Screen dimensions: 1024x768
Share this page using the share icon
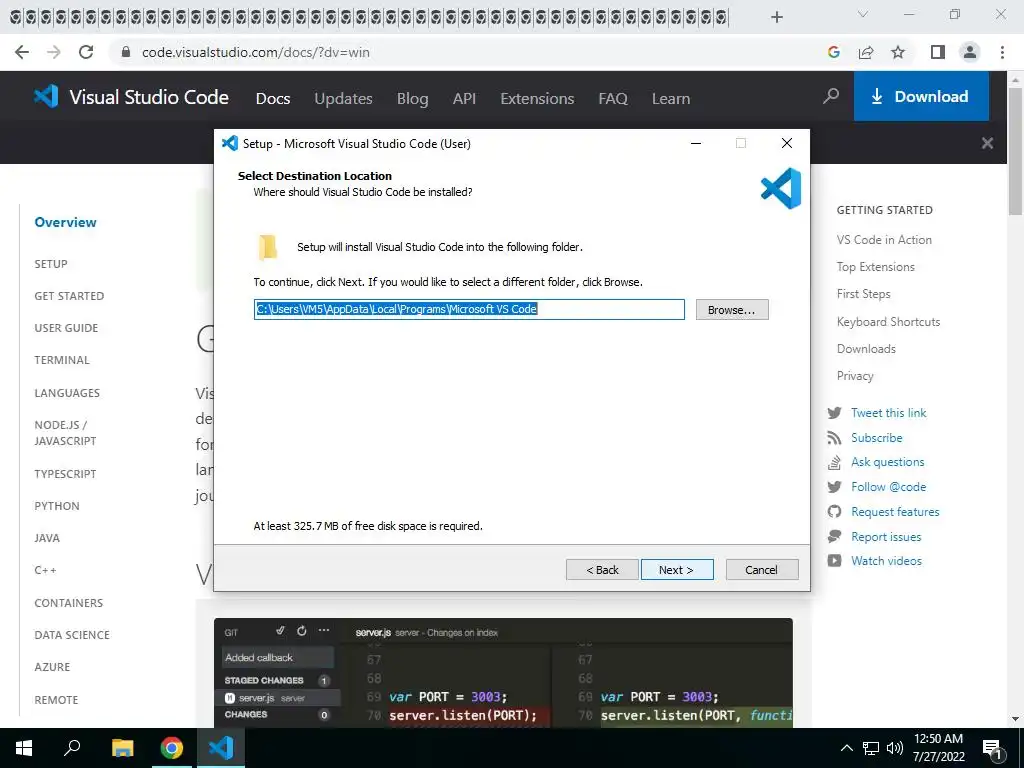point(866,52)
